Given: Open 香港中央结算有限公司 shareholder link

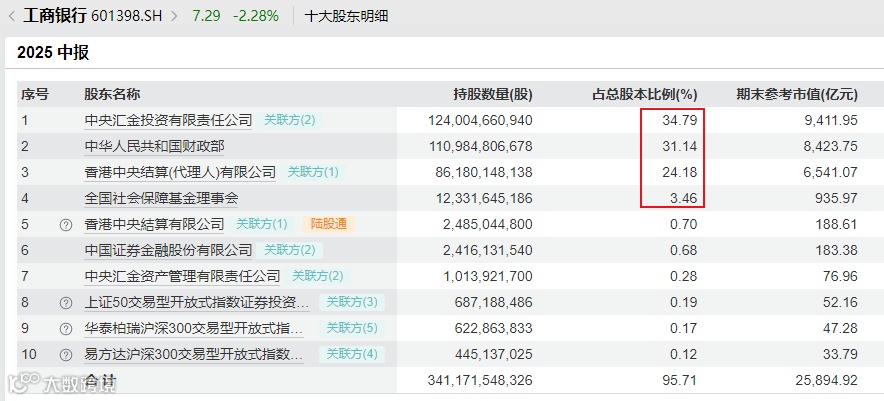Looking at the screenshot, I should pyautogui.click(x=154, y=224).
